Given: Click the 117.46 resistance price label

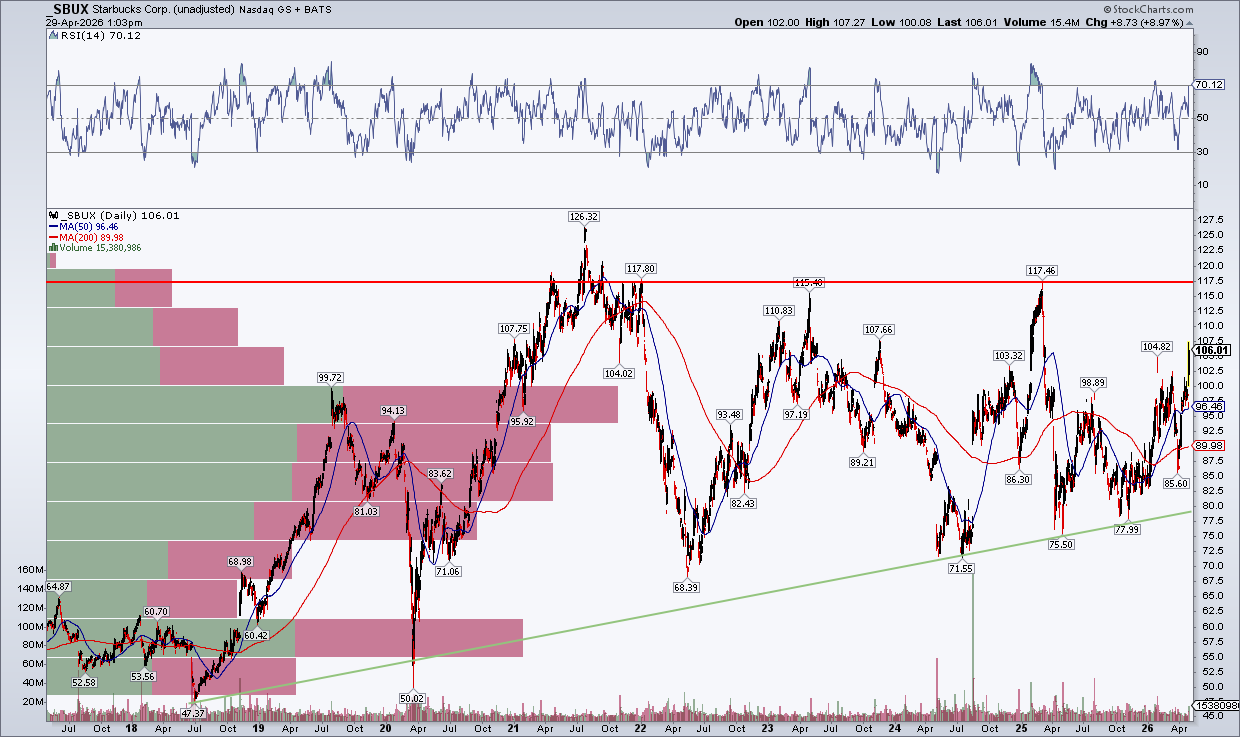Looking at the screenshot, I should (1041, 270).
